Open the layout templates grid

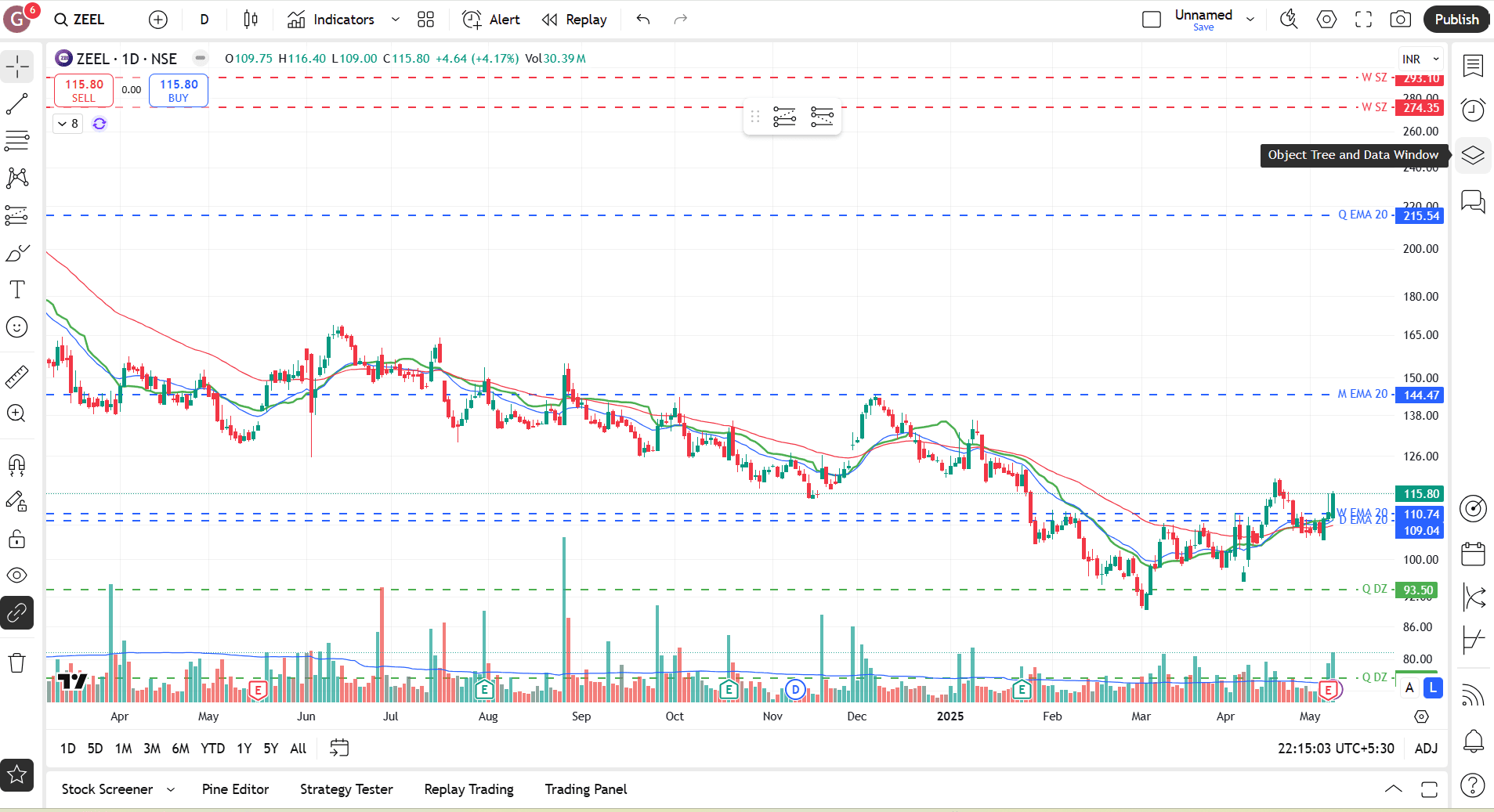(425, 20)
